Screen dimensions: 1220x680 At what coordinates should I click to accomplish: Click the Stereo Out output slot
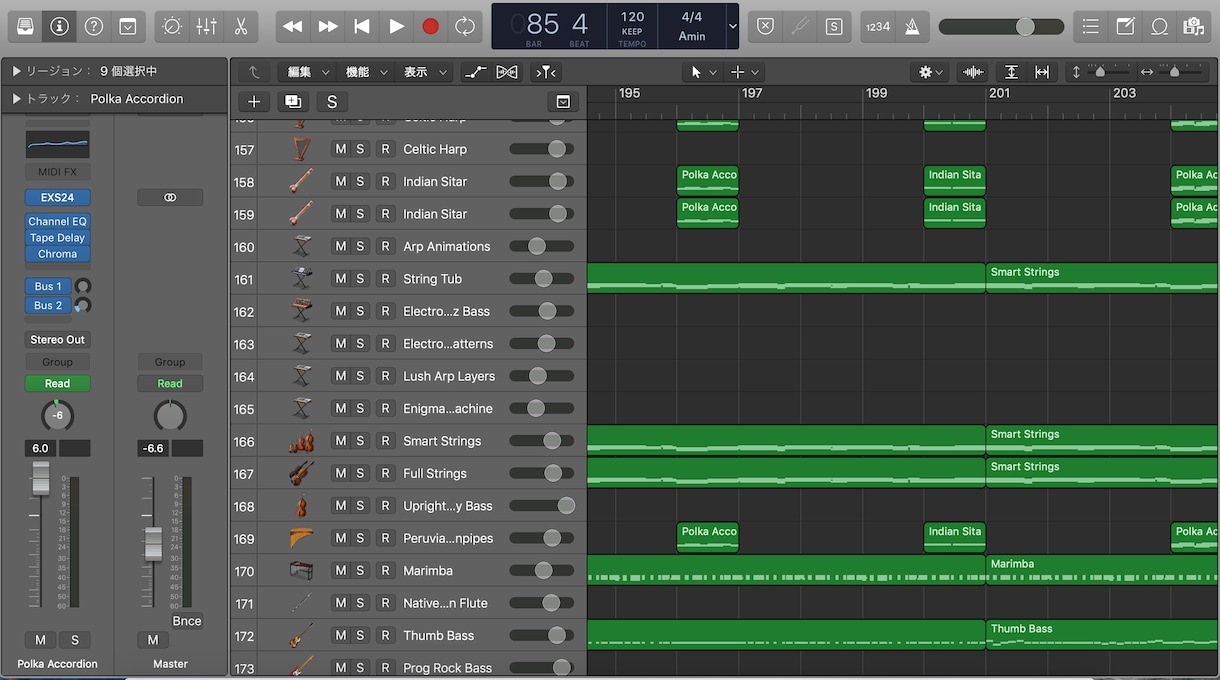pyautogui.click(x=57, y=340)
